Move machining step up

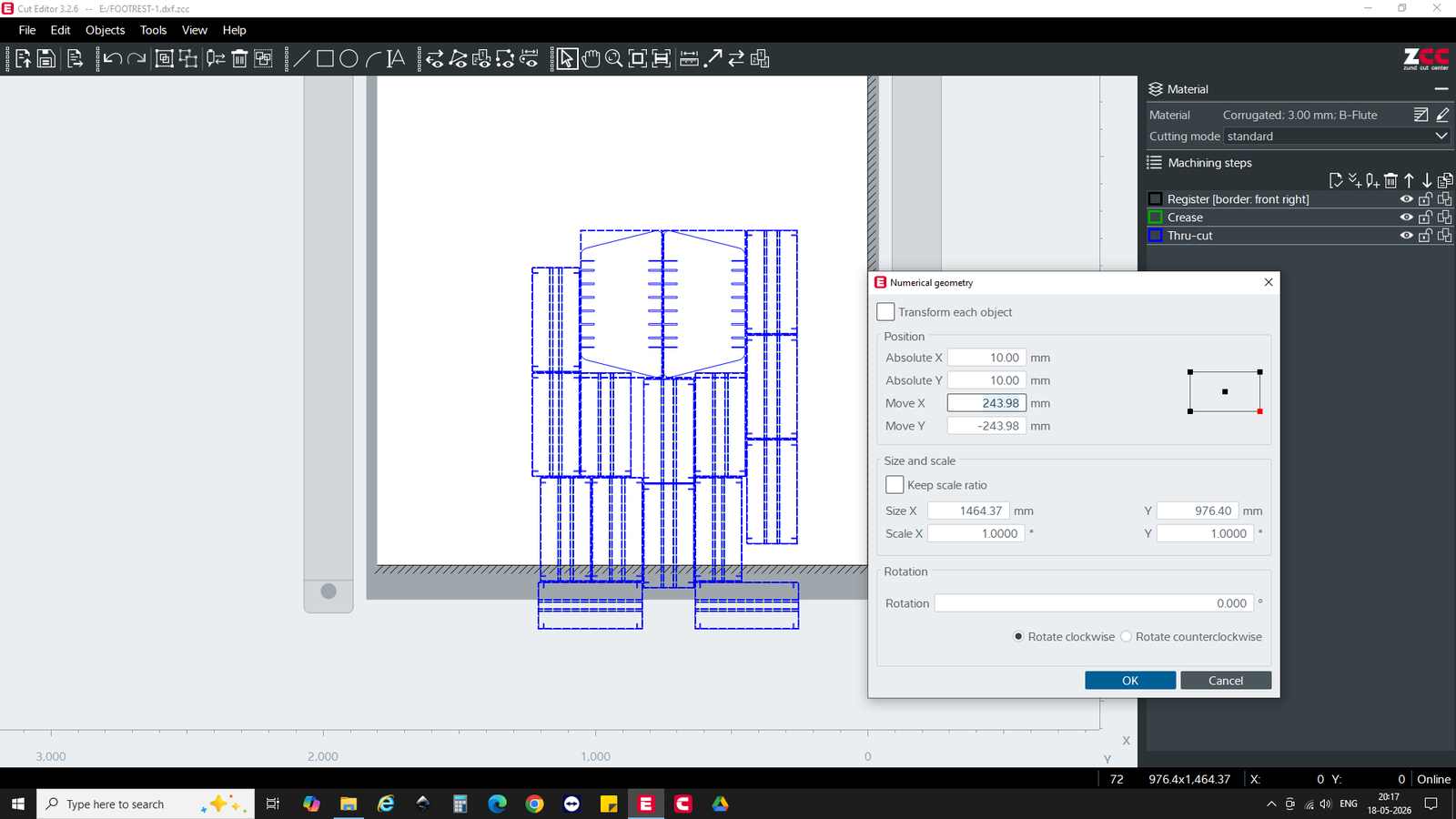1409,180
